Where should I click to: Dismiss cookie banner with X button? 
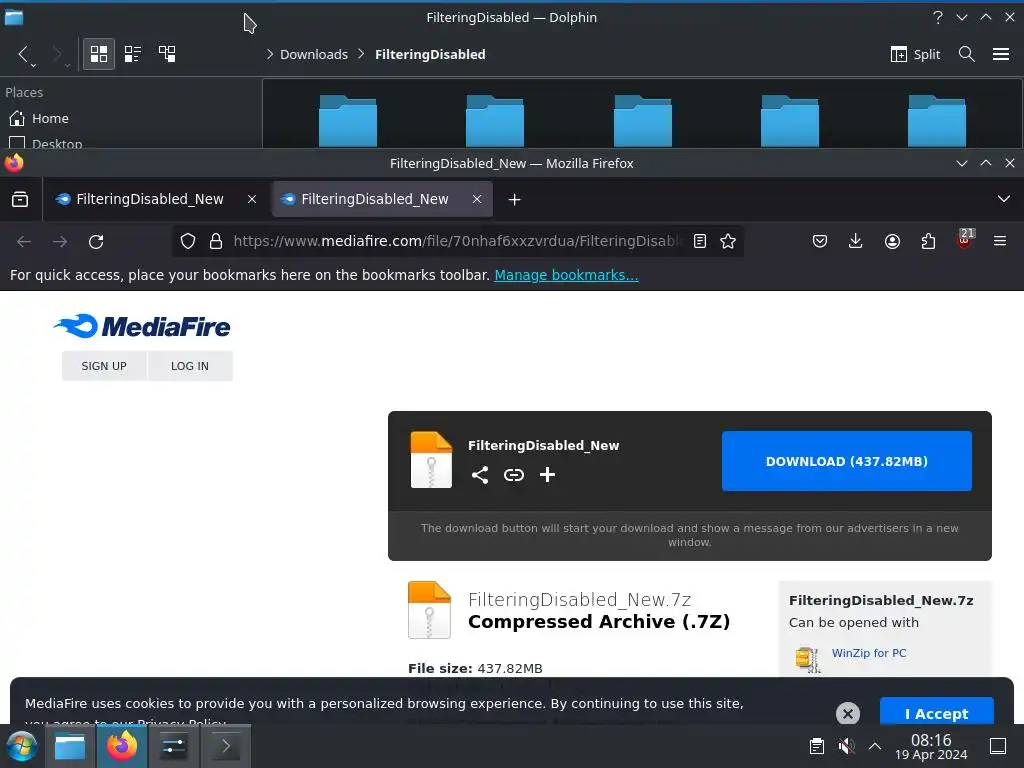tap(848, 714)
